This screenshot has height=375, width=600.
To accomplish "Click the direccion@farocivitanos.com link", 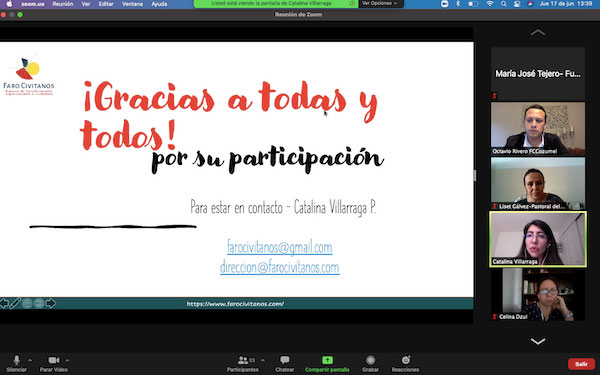I will 279,267.
